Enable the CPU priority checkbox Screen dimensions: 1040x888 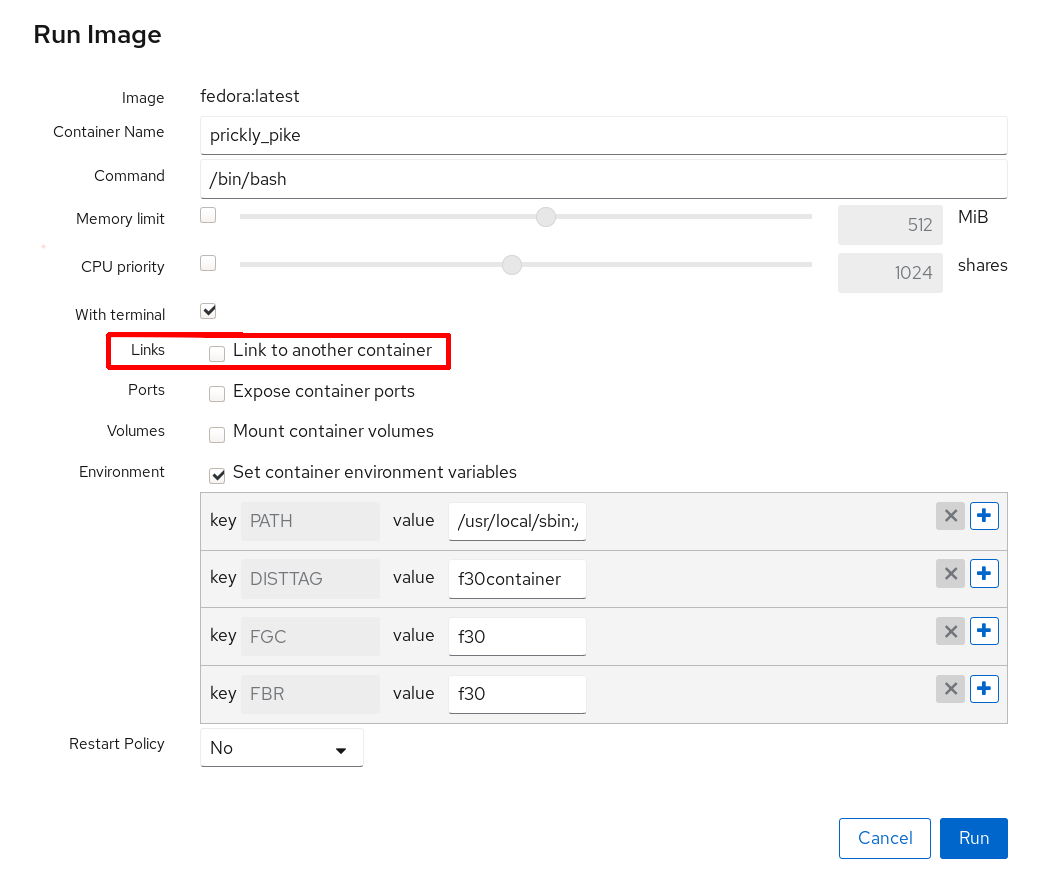pyautogui.click(x=208, y=263)
